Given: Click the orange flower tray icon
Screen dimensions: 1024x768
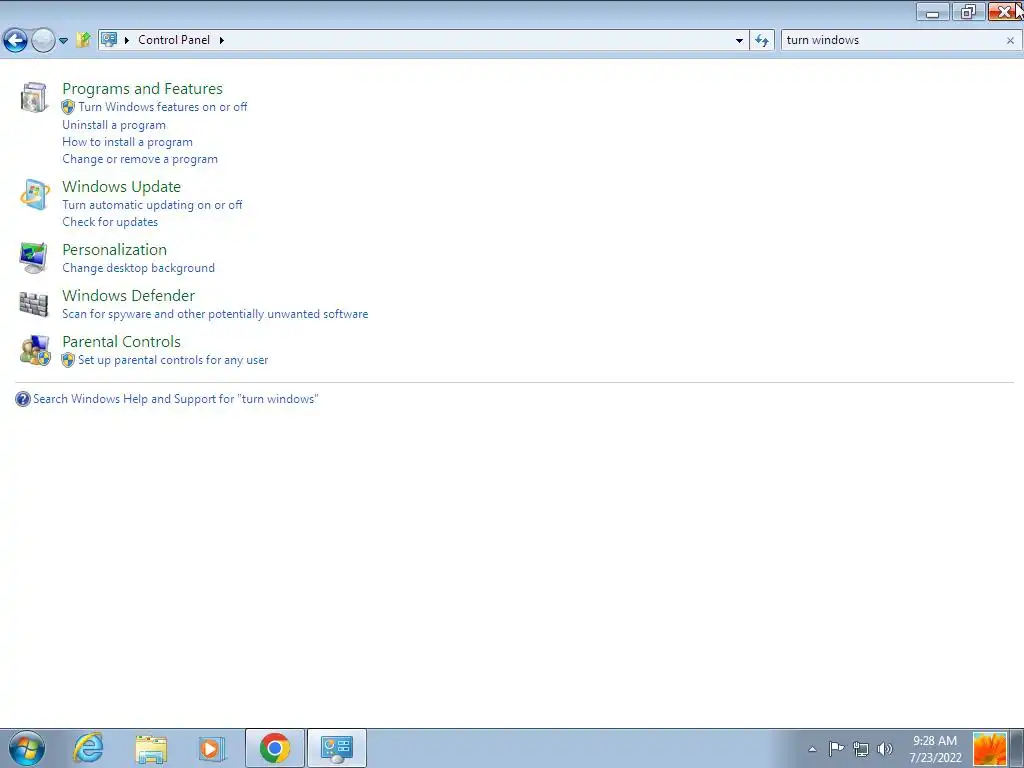Looking at the screenshot, I should click(x=989, y=749).
